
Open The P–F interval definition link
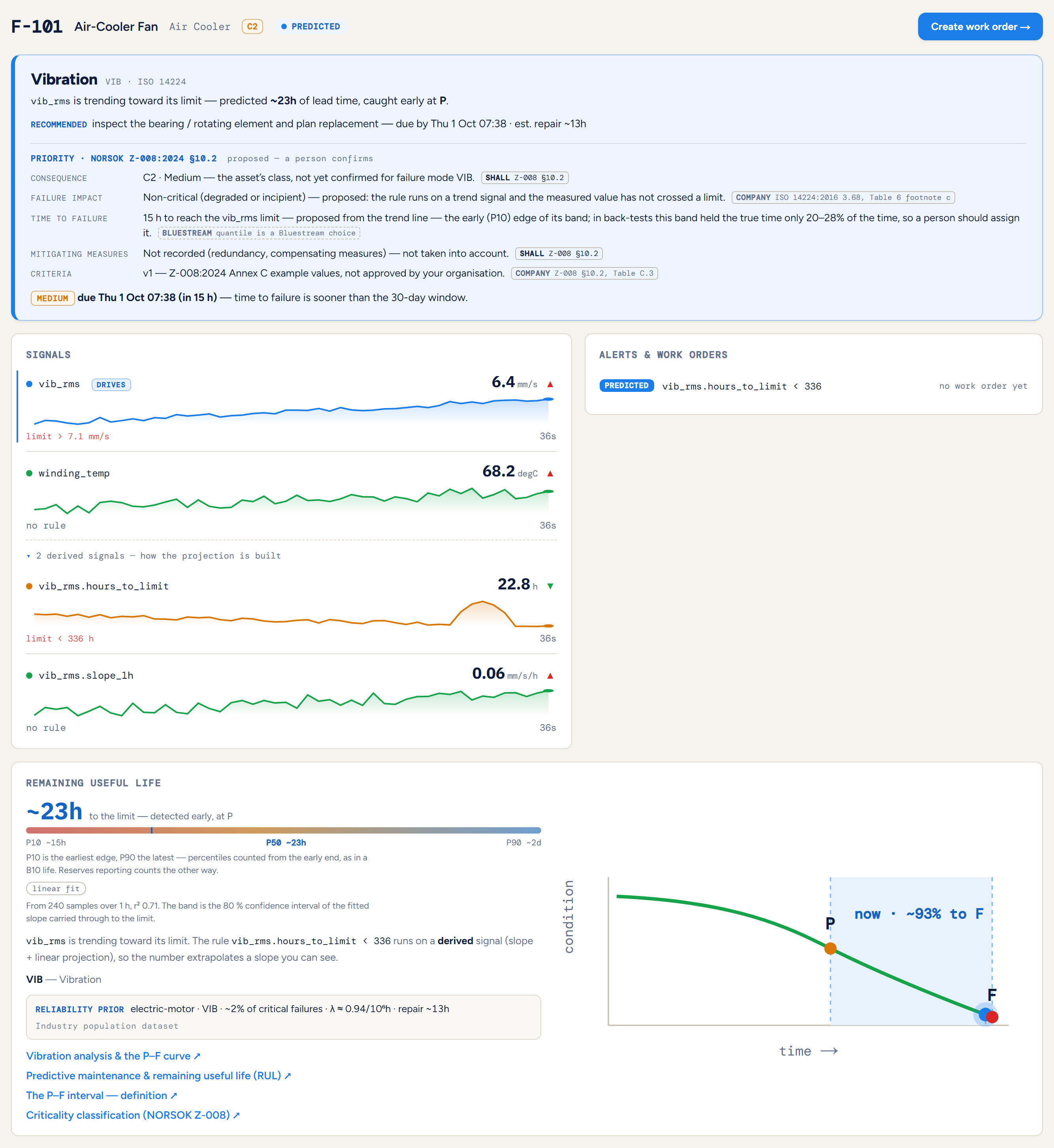(x=102, y=1095)
